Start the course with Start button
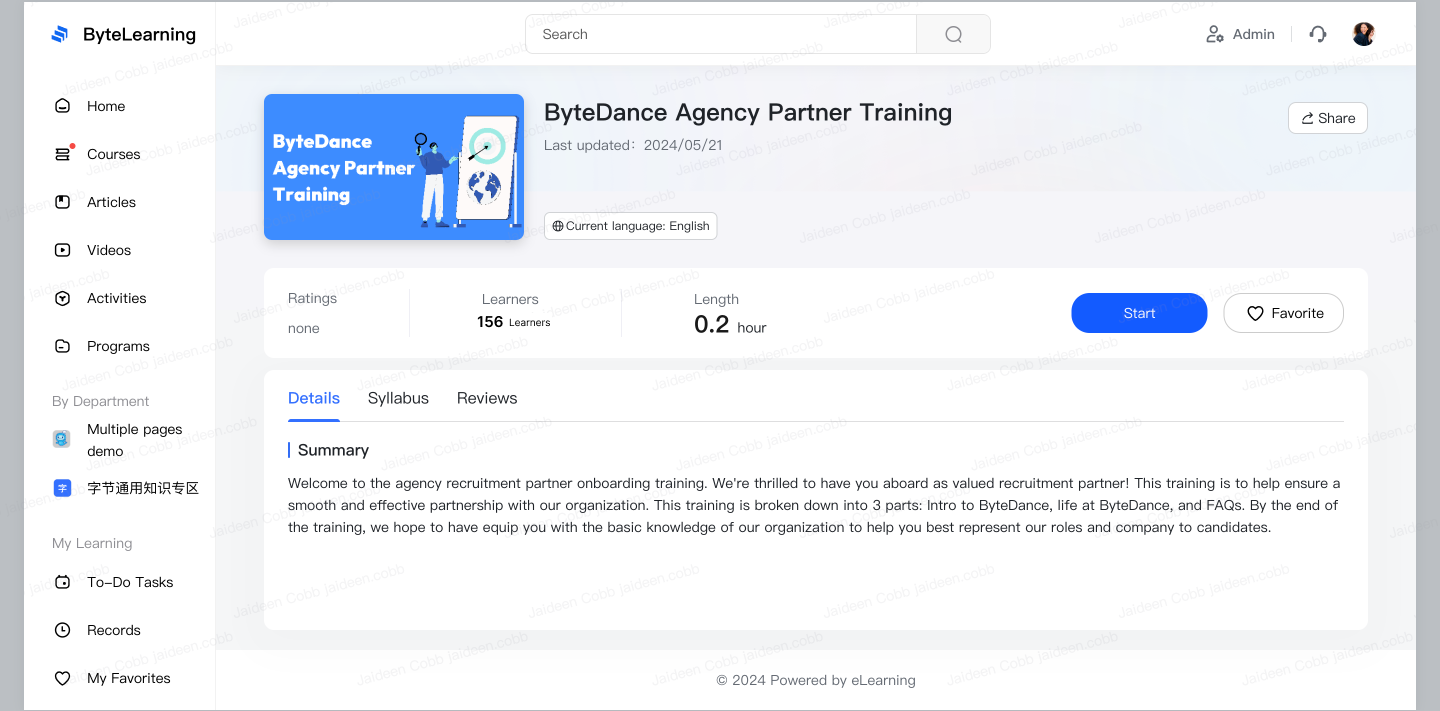1440x711 pixels. (x=1139, y=313)
